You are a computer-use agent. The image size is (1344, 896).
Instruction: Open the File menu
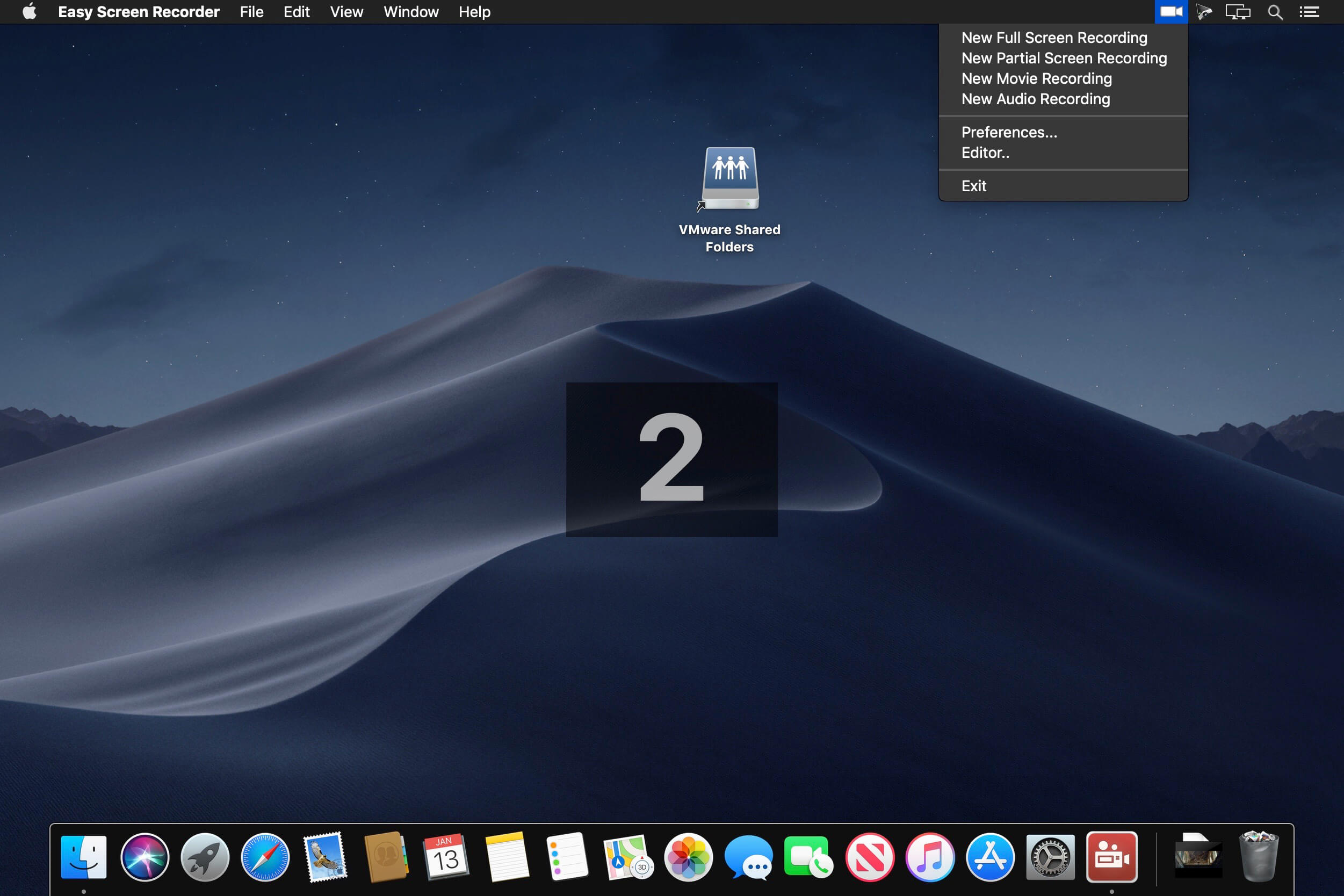tap(251, 12)
